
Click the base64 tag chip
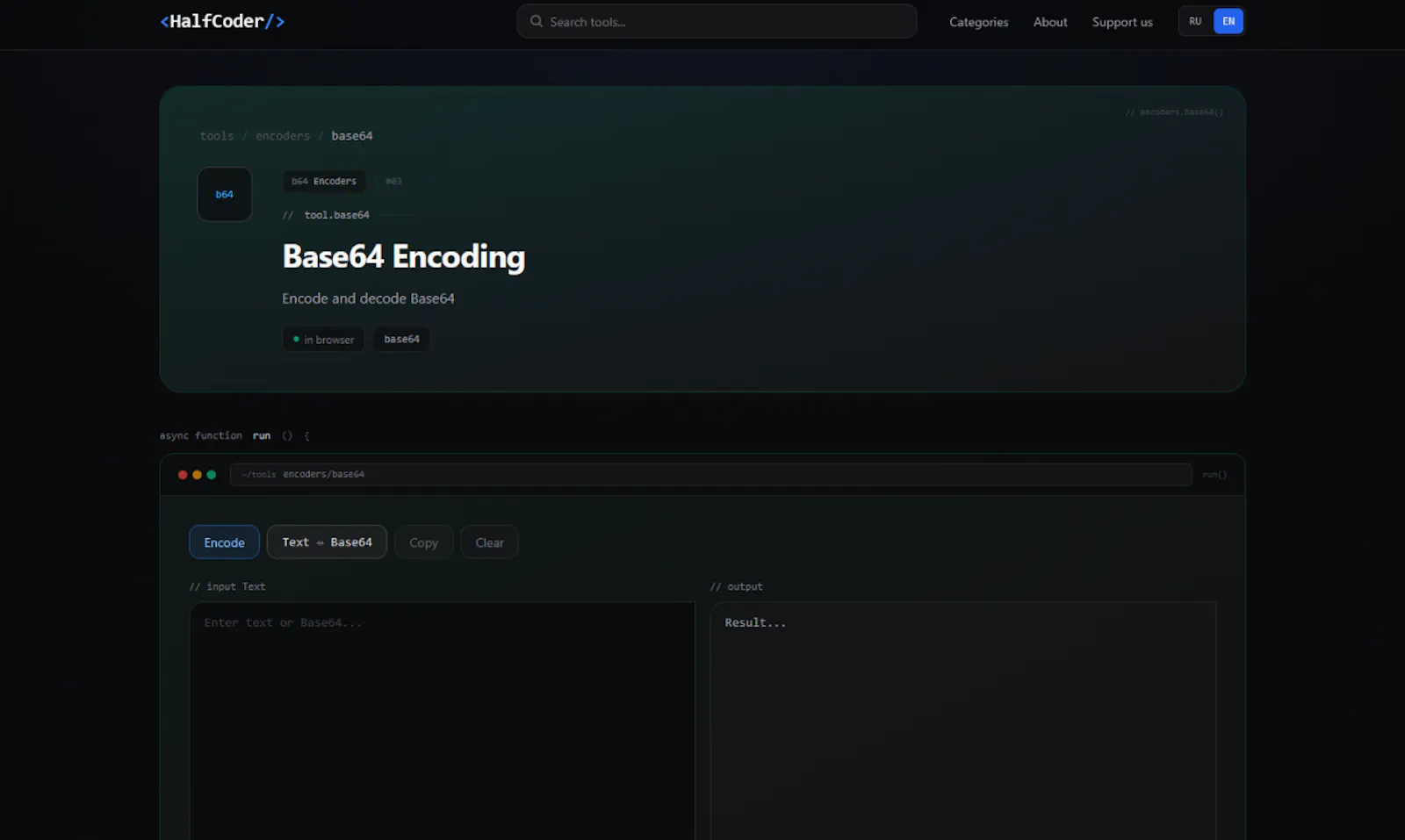tap(401, 340)
